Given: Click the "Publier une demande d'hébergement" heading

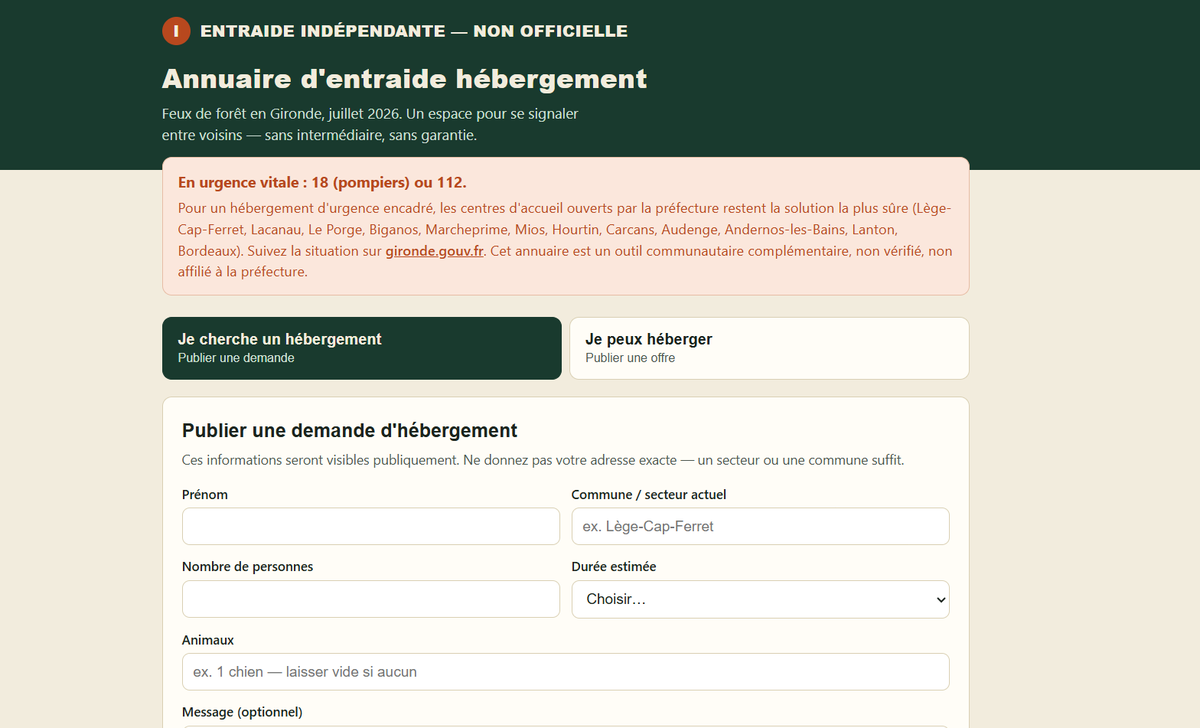Looking at the screenshot, I should click(x=350, y=431).
